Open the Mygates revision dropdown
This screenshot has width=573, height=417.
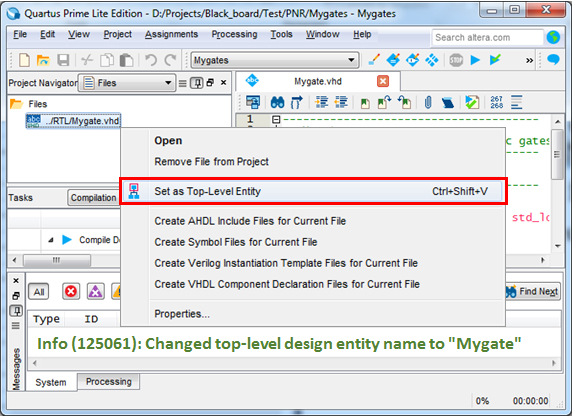tap(275, 60)
